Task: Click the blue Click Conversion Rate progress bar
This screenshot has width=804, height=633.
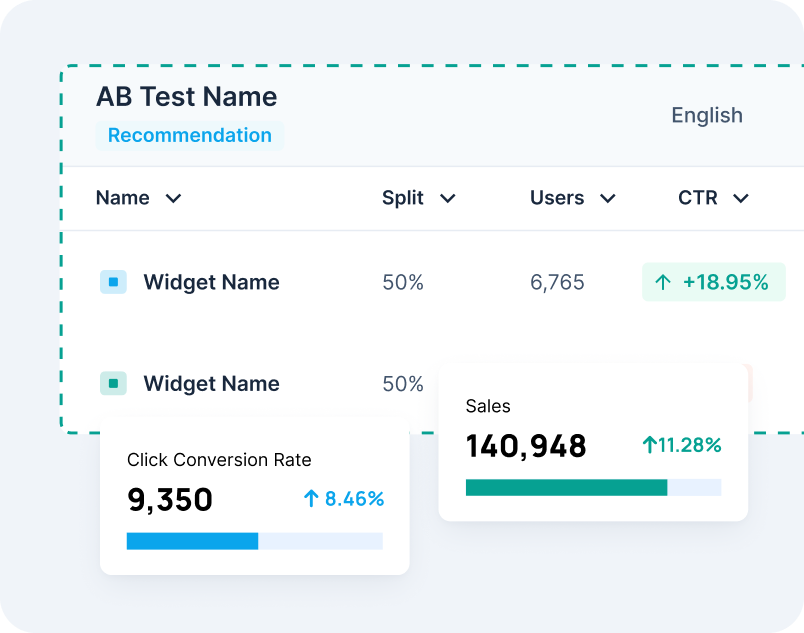Action: click(x=193, y=541)
